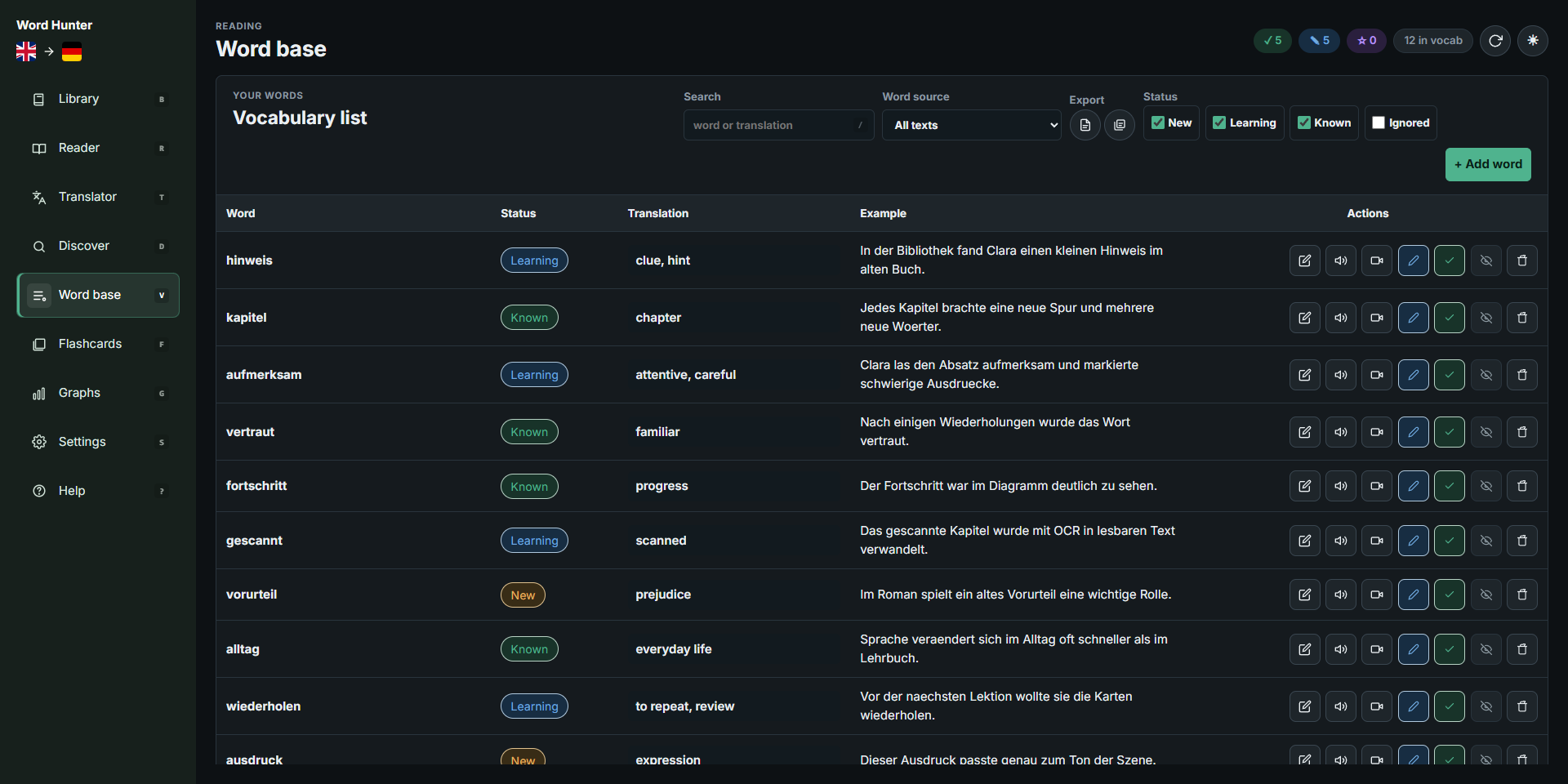Delete the alltag word
The image size is (1568, 784).
point(1522,649)
